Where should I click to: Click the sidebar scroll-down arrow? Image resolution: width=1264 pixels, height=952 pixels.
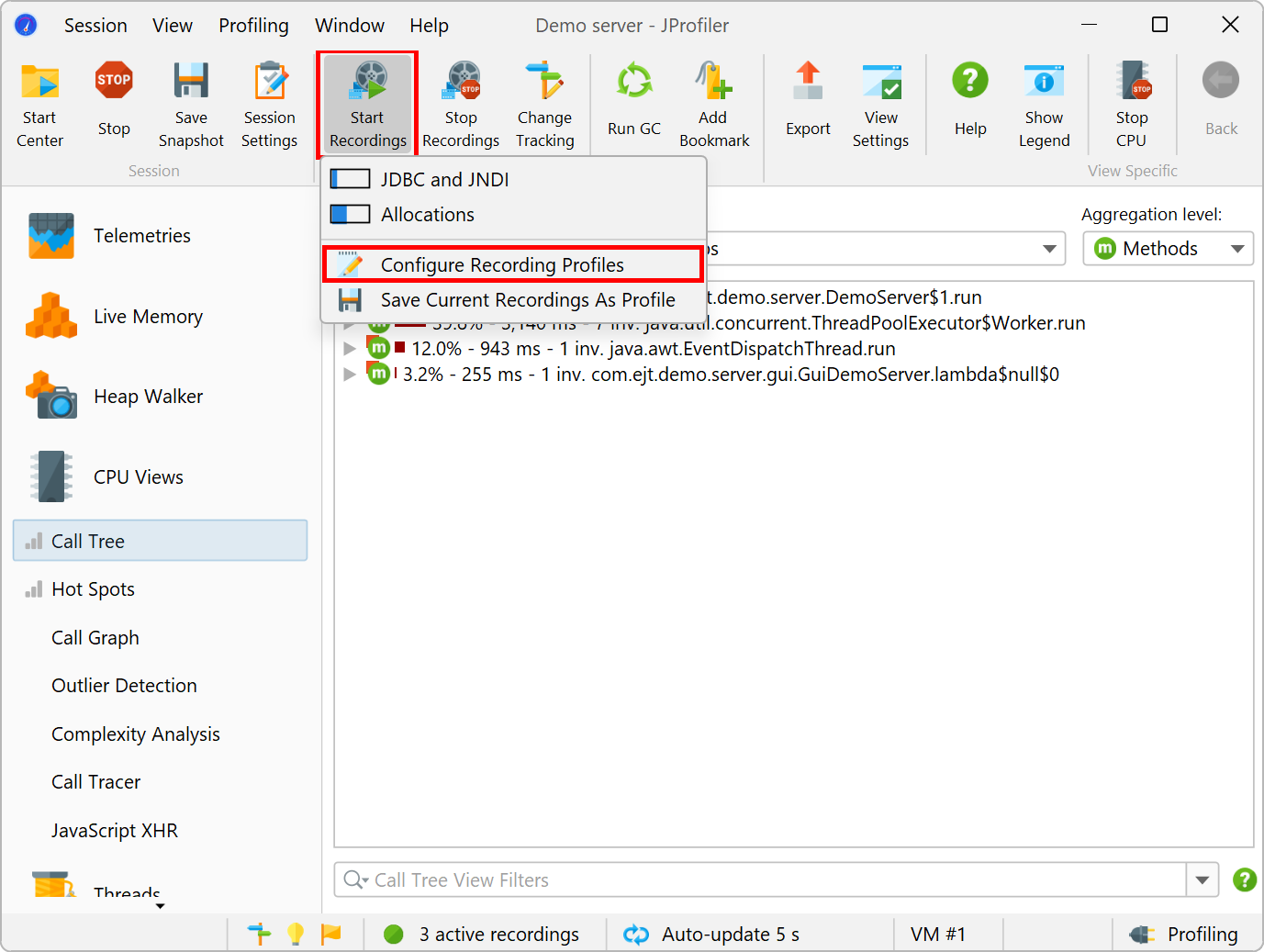tap(161, 906)
